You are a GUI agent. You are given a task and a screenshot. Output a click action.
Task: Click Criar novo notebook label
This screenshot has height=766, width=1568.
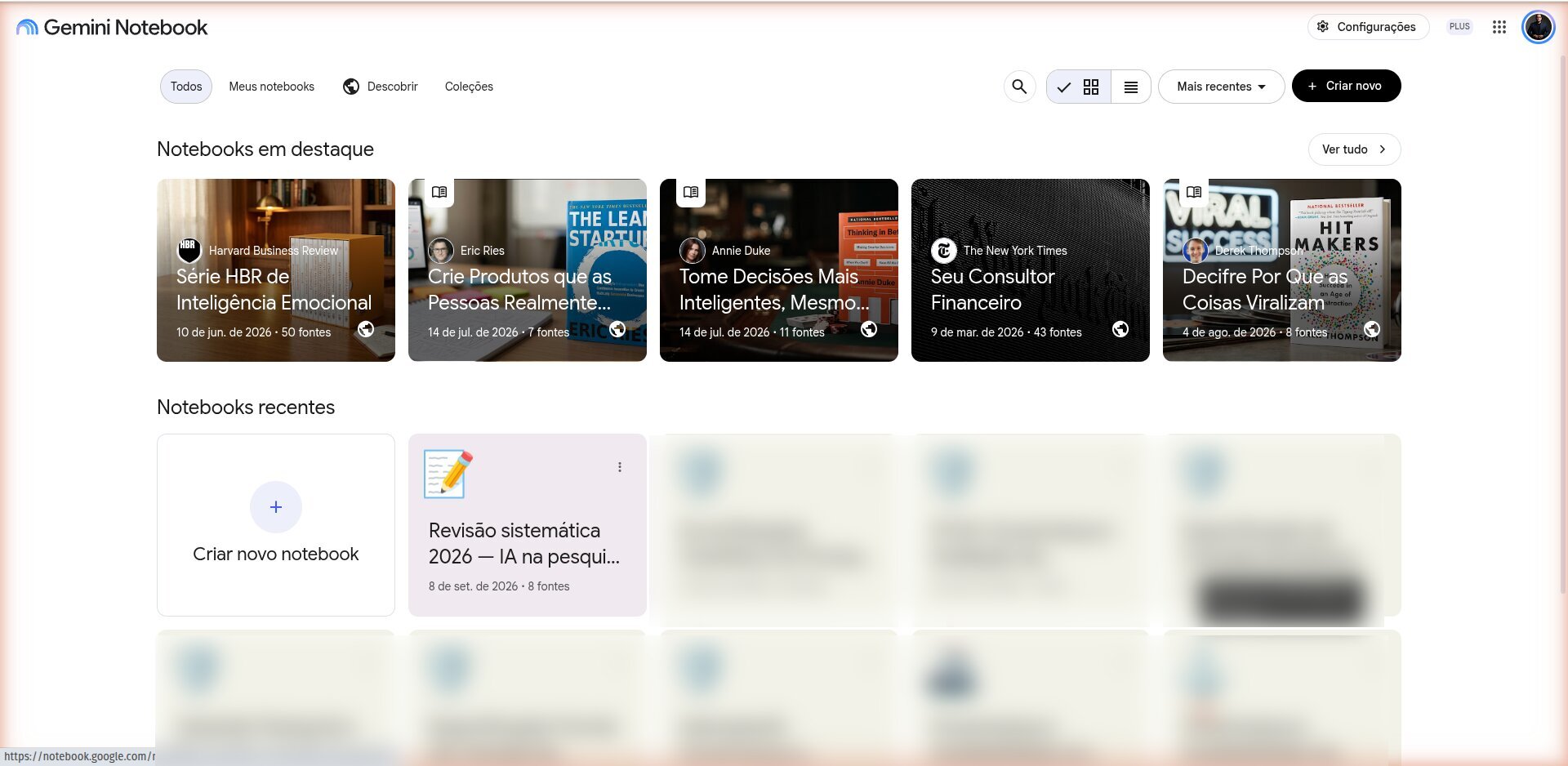click(276, 554)
